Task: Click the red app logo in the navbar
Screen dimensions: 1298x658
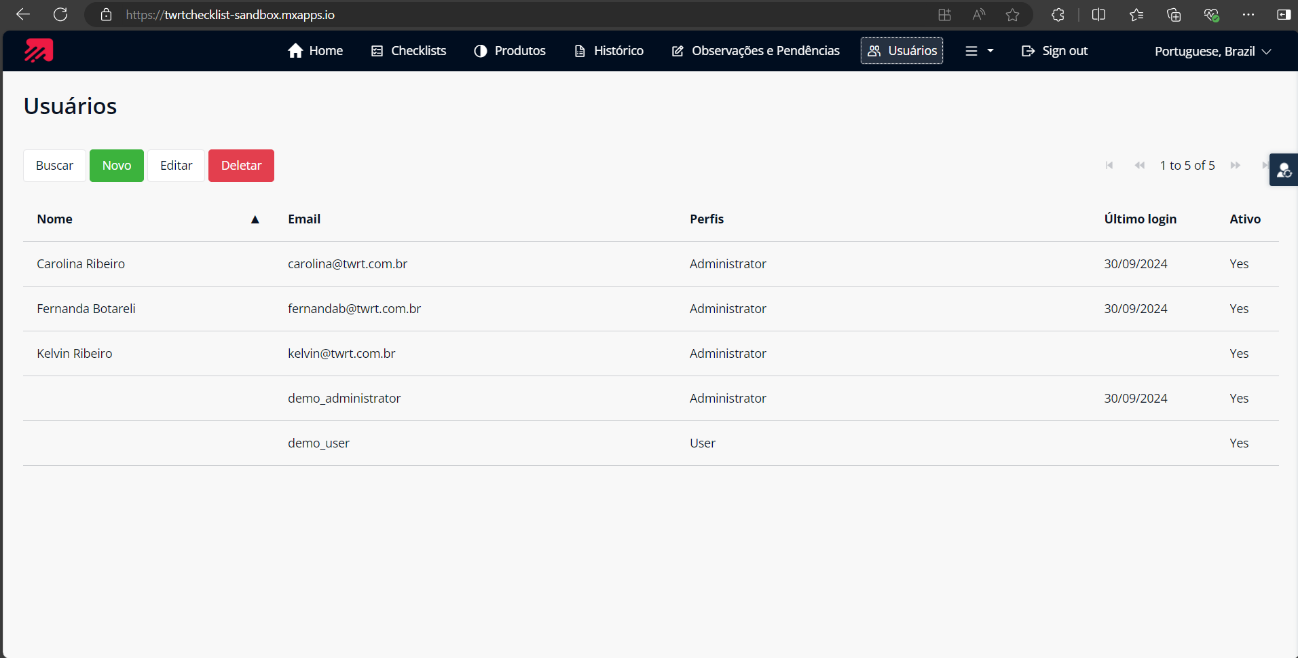Action: pyautogui.click(x=39, y=50)
